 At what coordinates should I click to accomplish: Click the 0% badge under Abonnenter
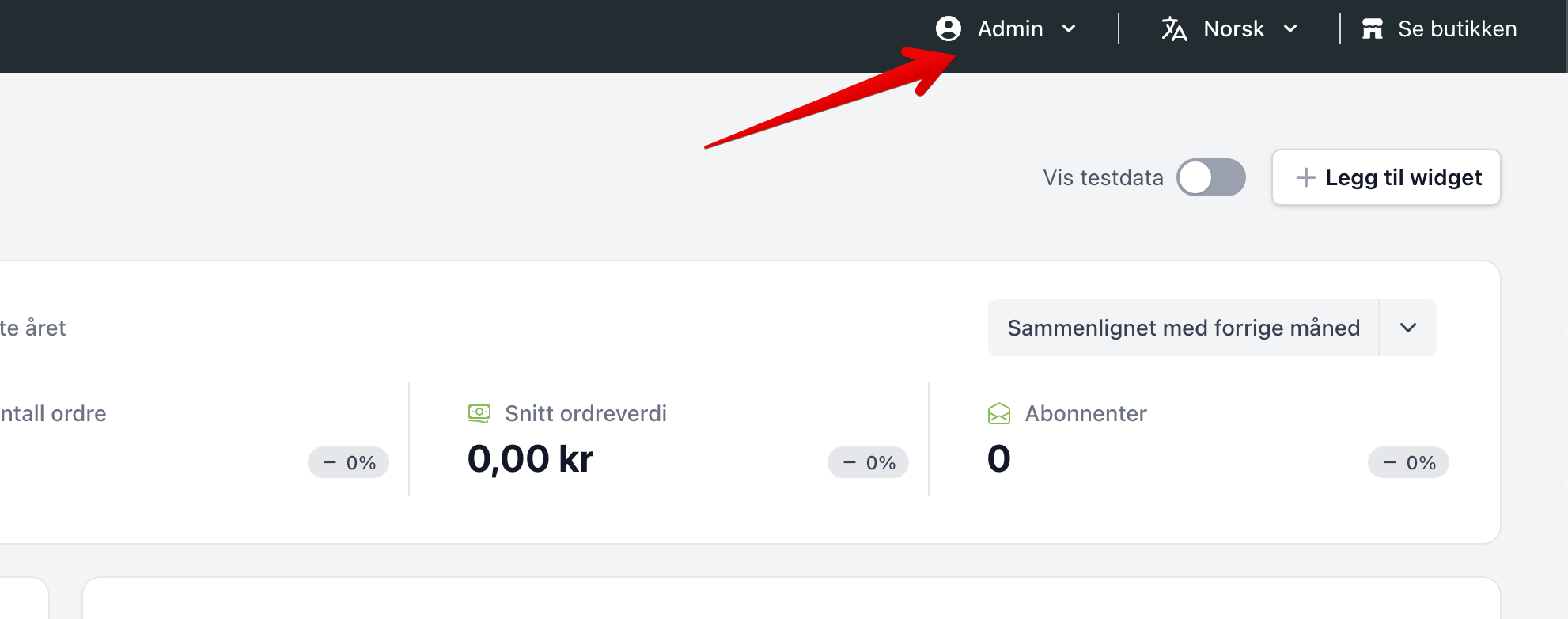tap(1408, 462)
